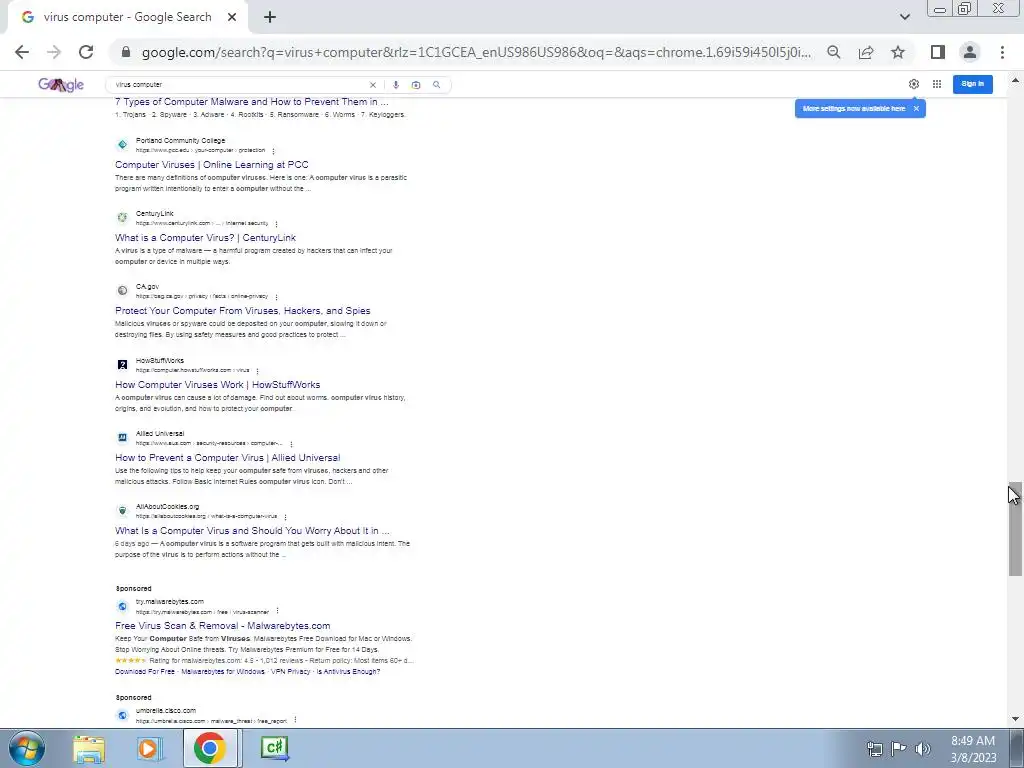1024x768 pixels.
Task: Open 7 Types of Computer Malware result
Action: coord(251,102)
